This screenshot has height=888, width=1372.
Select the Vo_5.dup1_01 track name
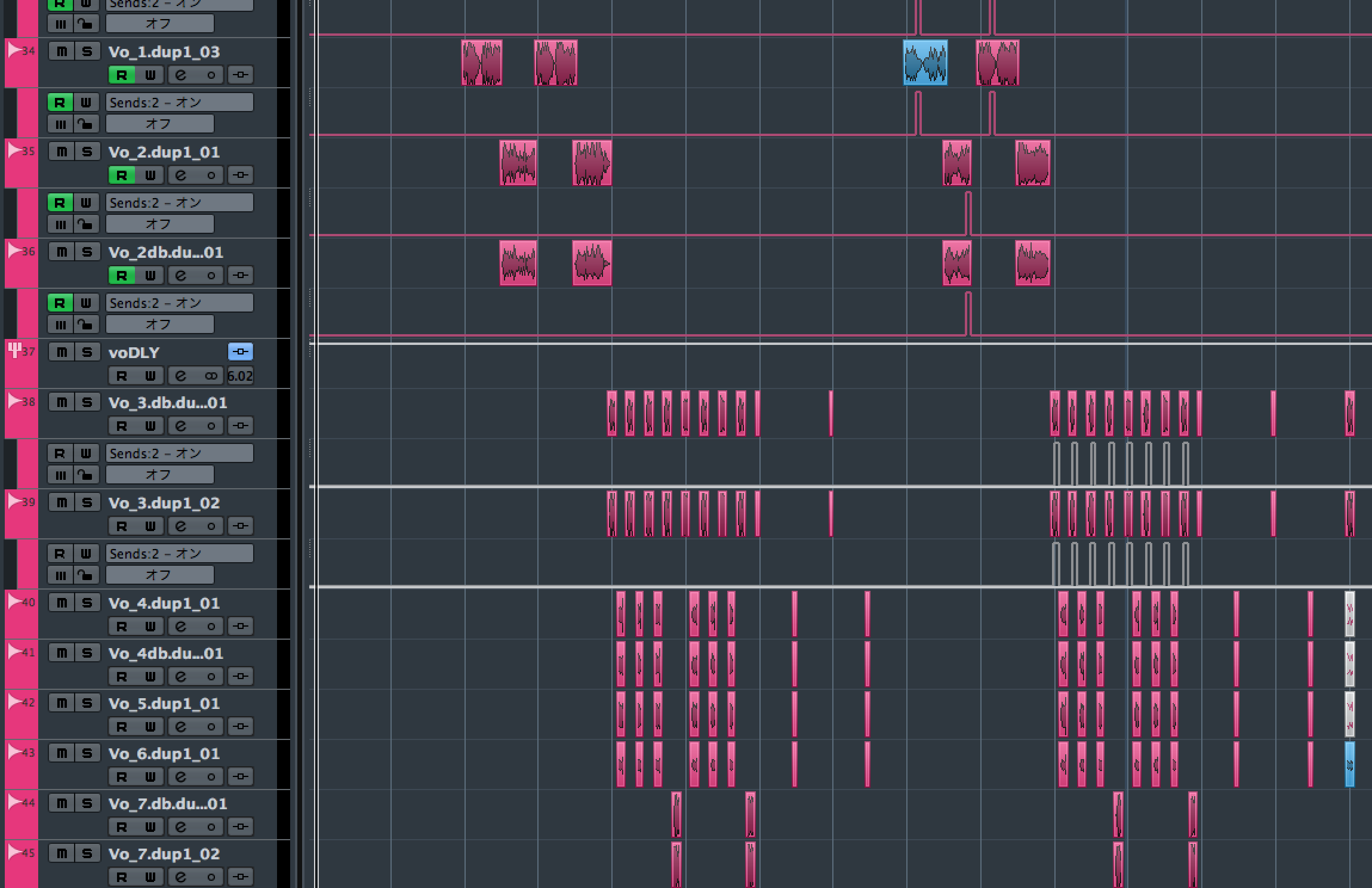pos(164,704)
